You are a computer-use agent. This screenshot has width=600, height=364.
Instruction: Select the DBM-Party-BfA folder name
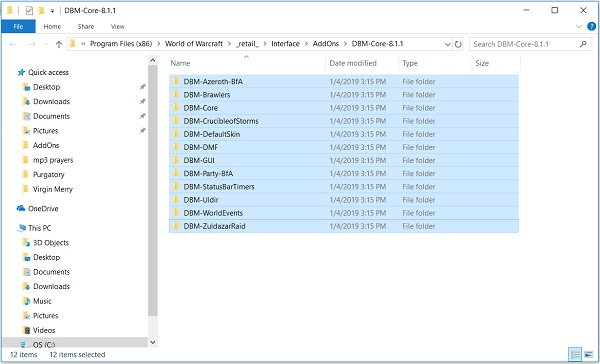click(x=208, y=174)
